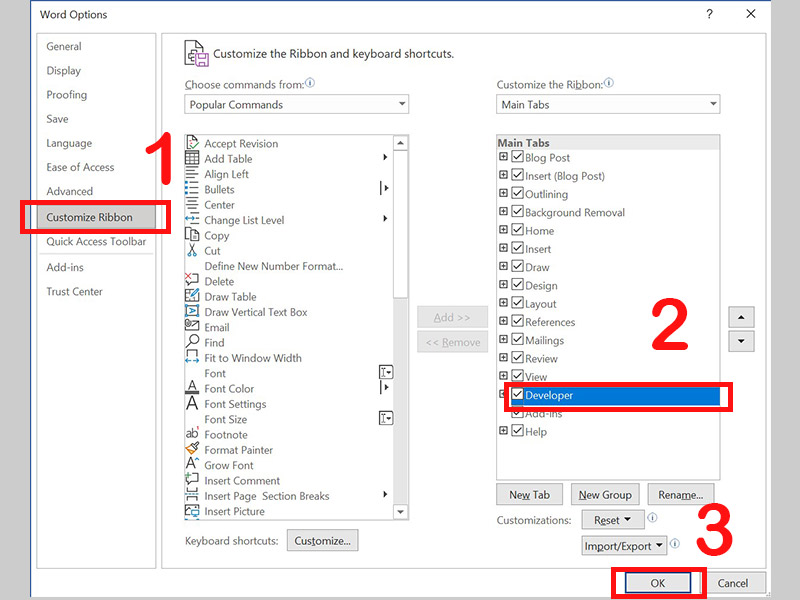Click the Add Table grid icon
800x600 pixels.
(x=192, y=158)
